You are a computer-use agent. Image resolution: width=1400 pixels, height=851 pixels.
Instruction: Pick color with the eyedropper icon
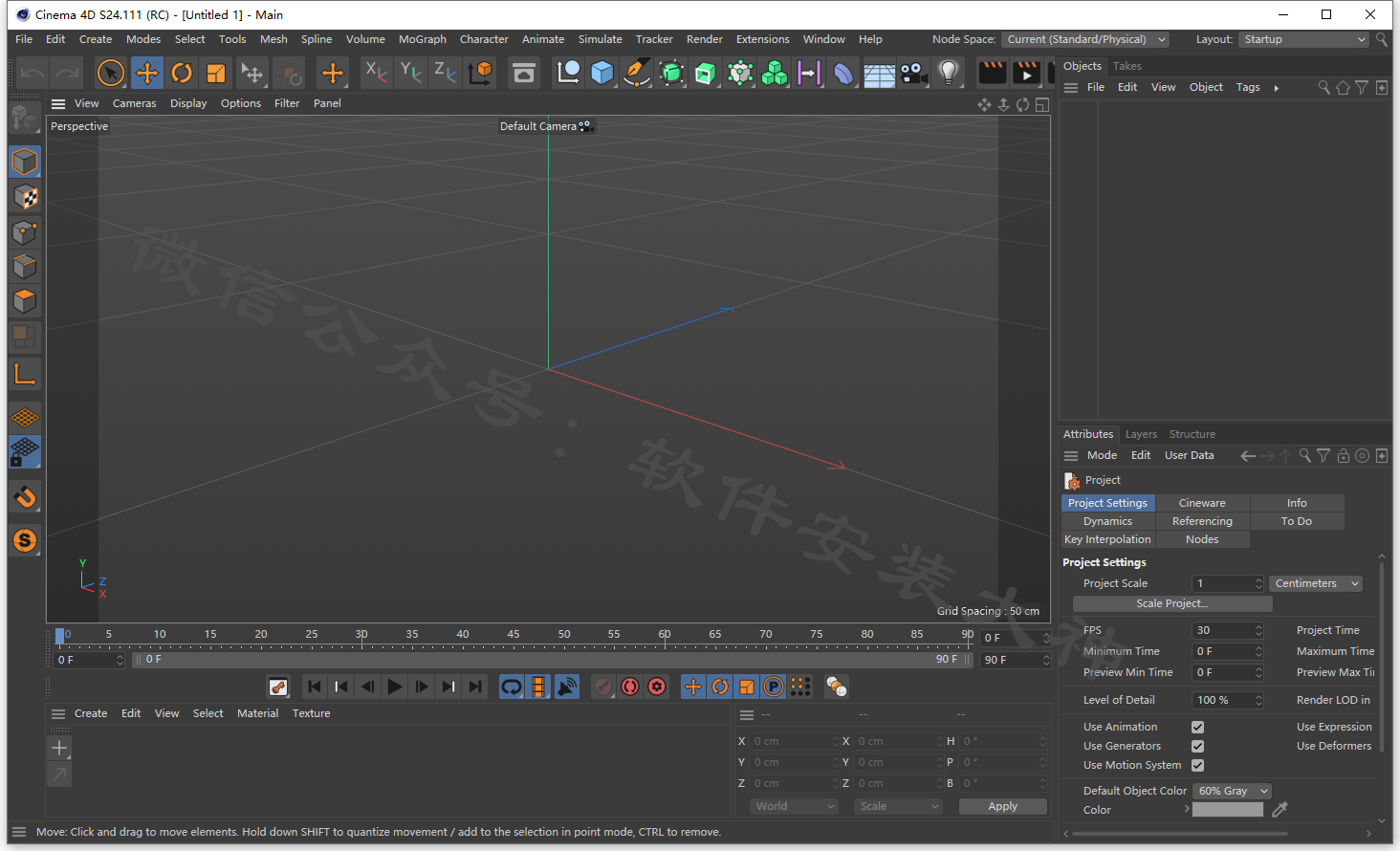click(1280, 809)
